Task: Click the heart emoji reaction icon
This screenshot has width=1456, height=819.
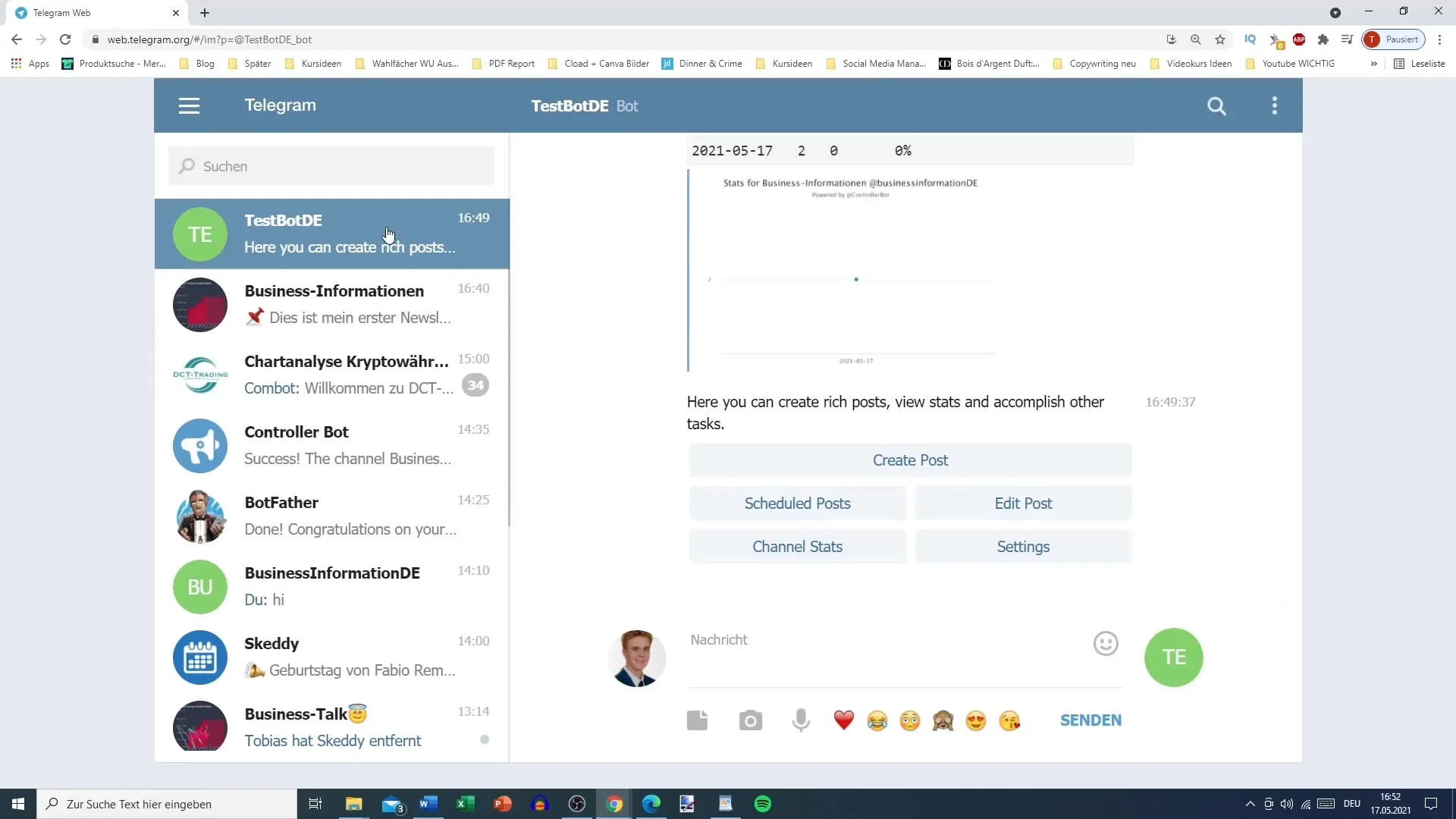Action: 844,720
